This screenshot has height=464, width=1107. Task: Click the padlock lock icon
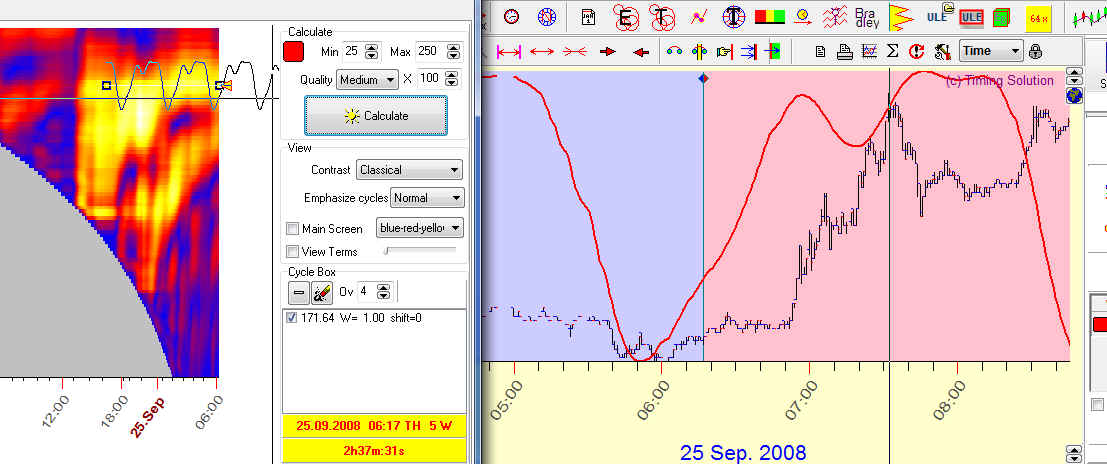point(1035,51)
